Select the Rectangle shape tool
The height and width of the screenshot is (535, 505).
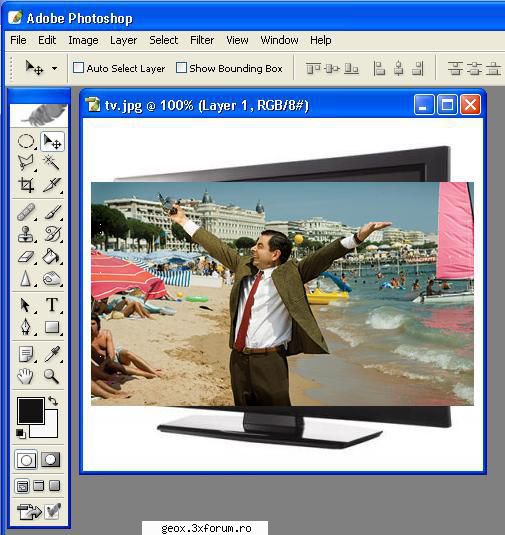[52, 327]
